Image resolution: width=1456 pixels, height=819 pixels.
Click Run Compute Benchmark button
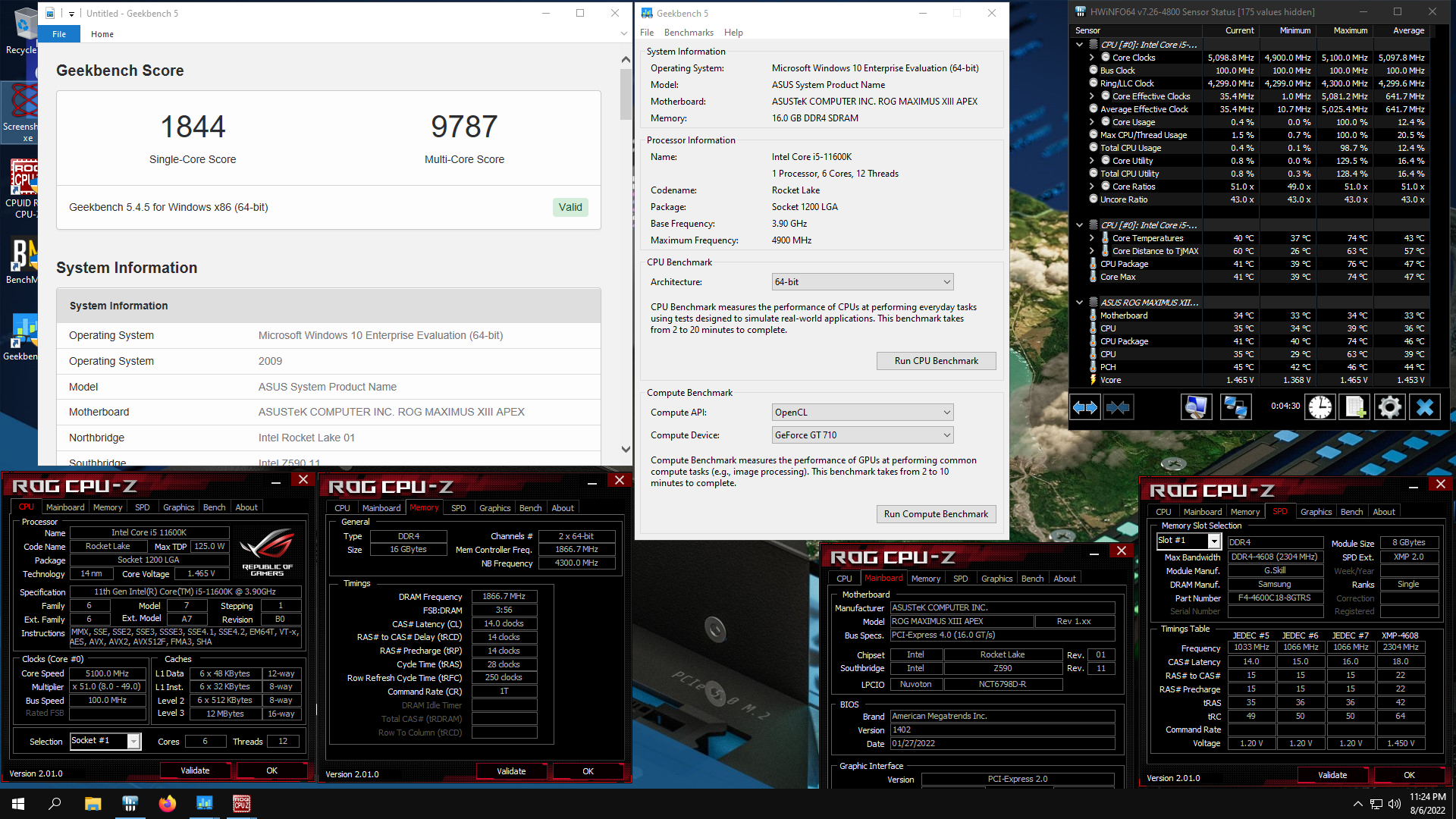tap(936, 514)
